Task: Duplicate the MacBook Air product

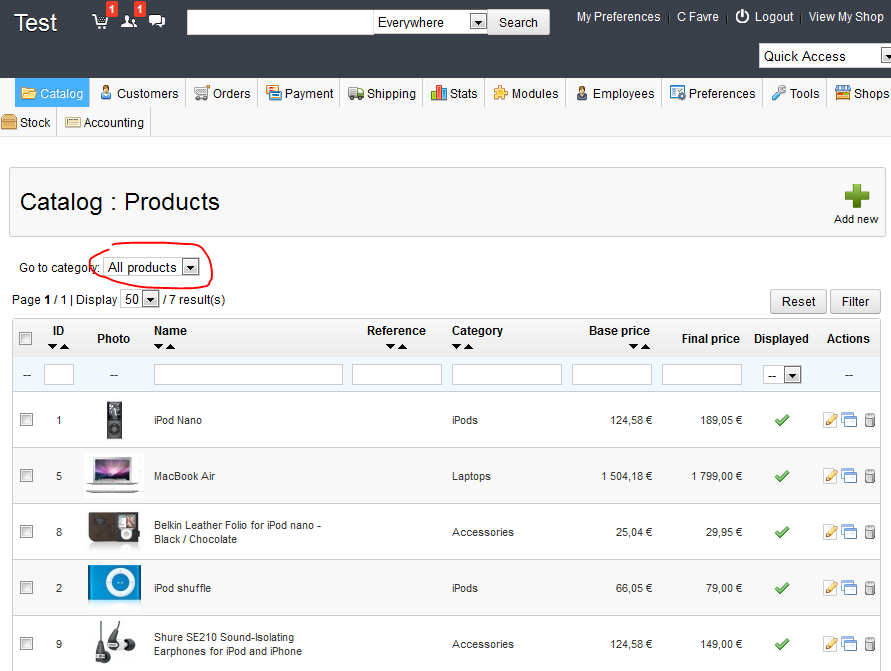Action: click(849, 476)
